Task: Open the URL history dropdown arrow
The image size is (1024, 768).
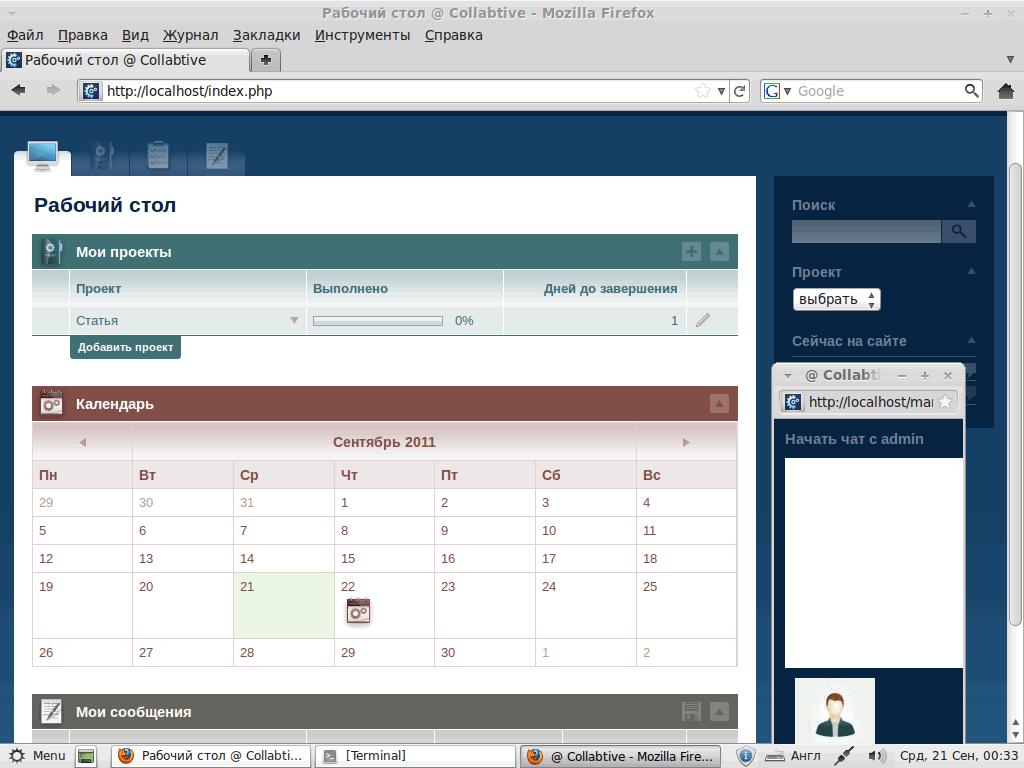Action: (721, 91)
